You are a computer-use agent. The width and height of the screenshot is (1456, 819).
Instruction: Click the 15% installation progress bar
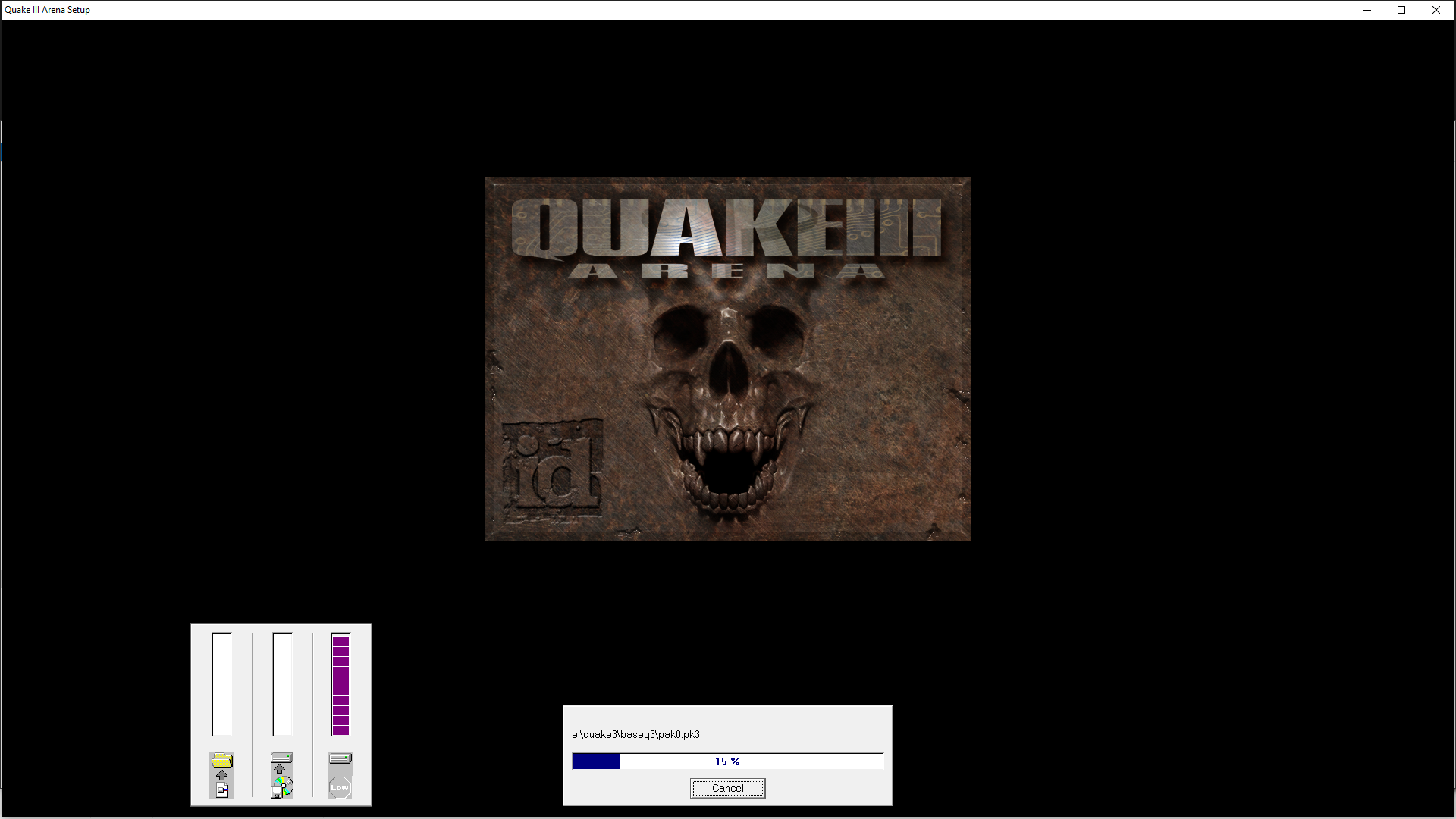pos(727,761)
